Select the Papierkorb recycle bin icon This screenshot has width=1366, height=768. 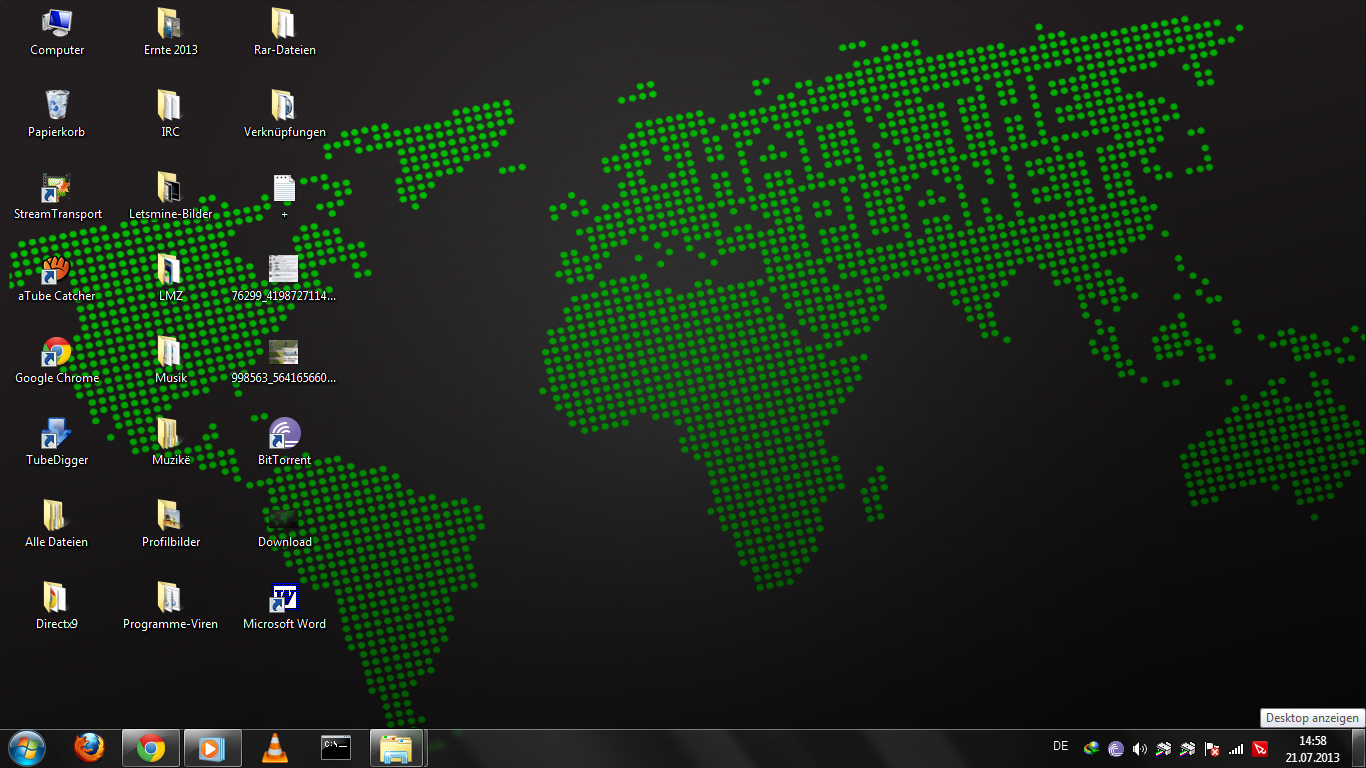pyautogui.click(x=57, y=106)
